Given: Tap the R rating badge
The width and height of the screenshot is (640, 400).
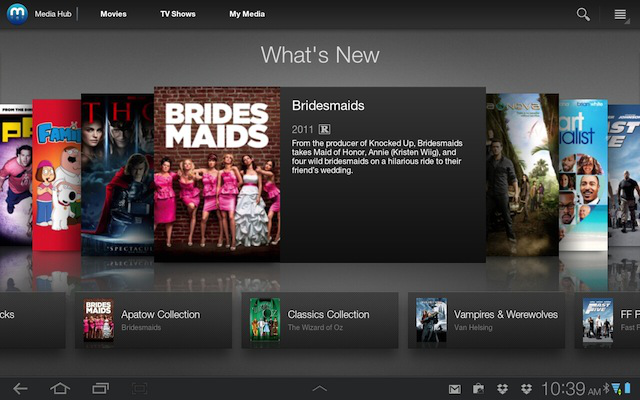Looking at the screenshot, I should point(324,129).
